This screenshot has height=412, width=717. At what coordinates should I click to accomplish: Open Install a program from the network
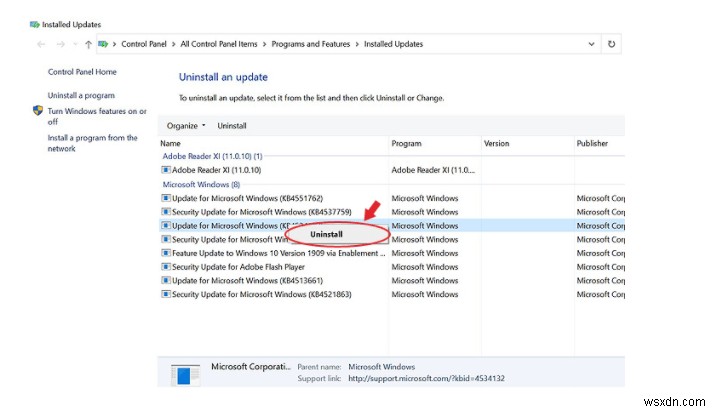click(x=92, y=143)
